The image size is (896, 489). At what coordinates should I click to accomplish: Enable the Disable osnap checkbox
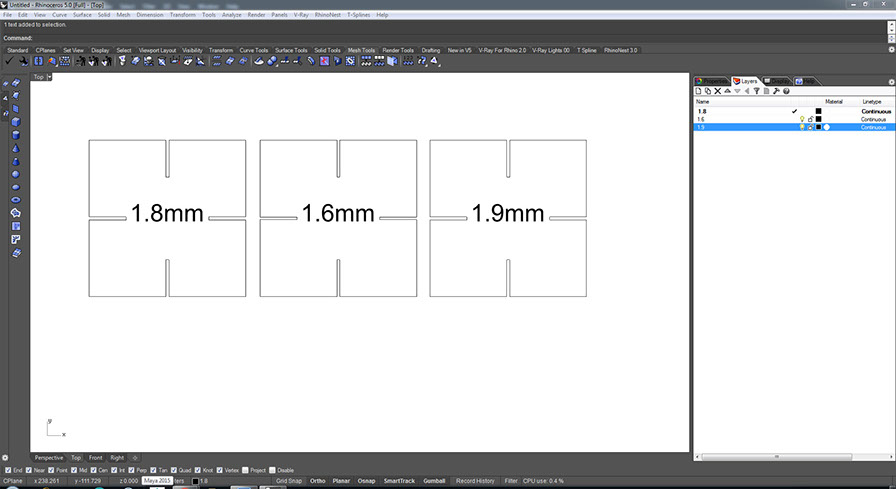coord(273,470)
